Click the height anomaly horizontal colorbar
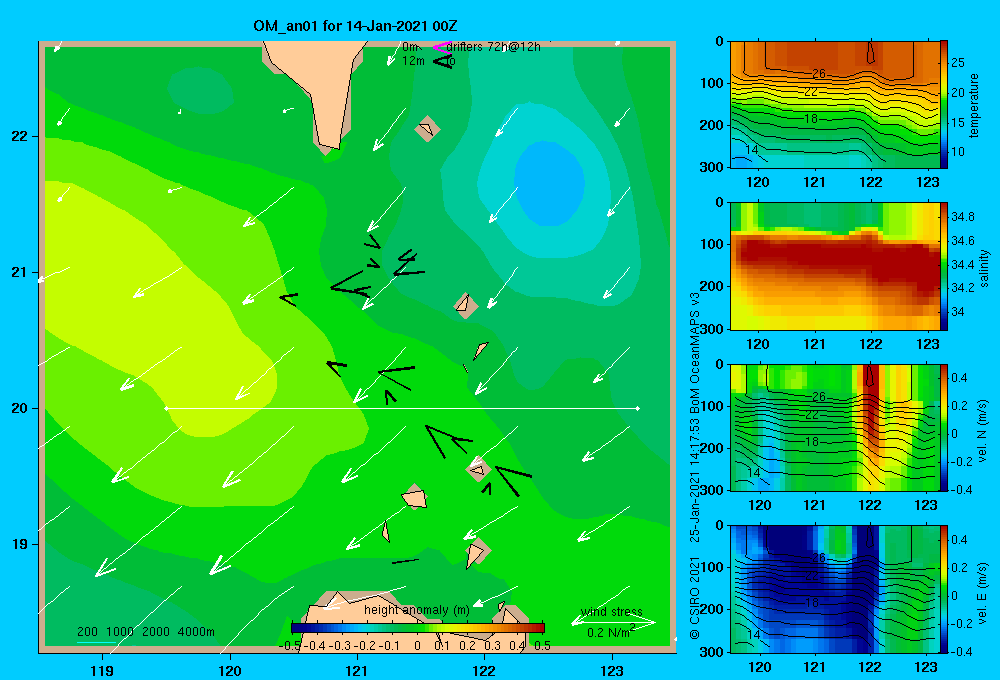The width and height of the screenshot is (1000, 680). [x=418, y=628]
